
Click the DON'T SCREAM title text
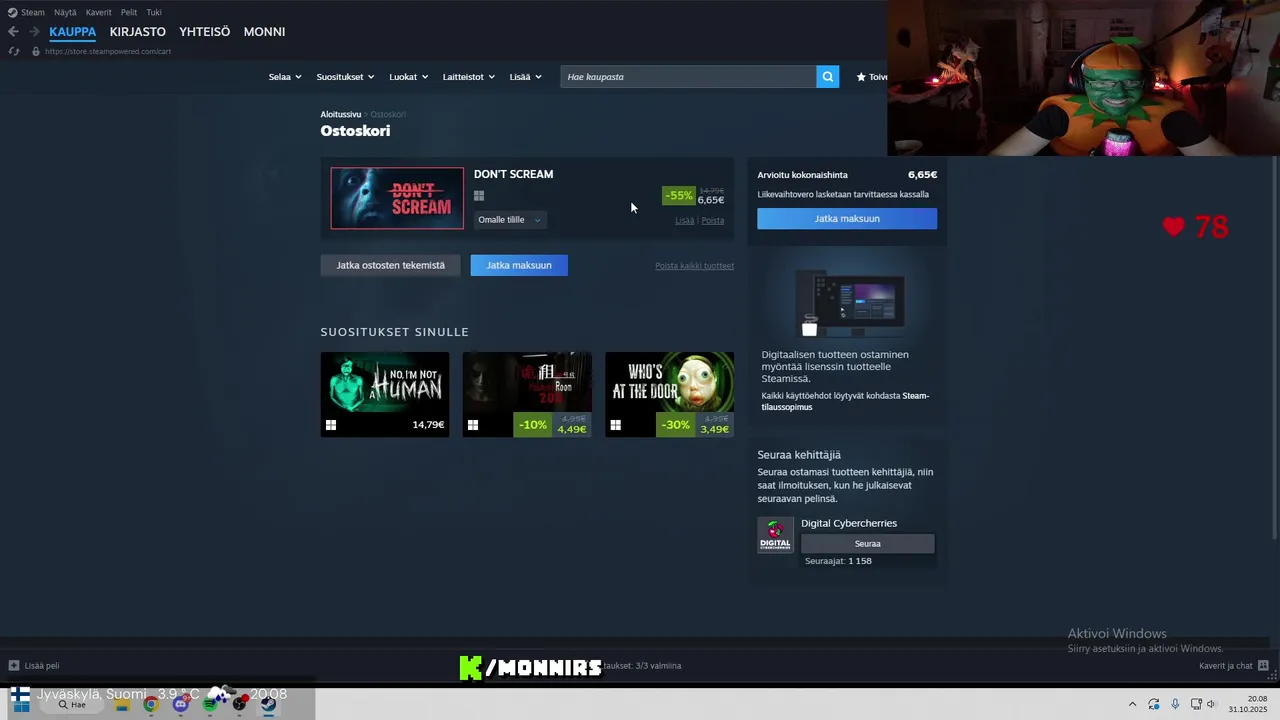(x=513, y=174)
